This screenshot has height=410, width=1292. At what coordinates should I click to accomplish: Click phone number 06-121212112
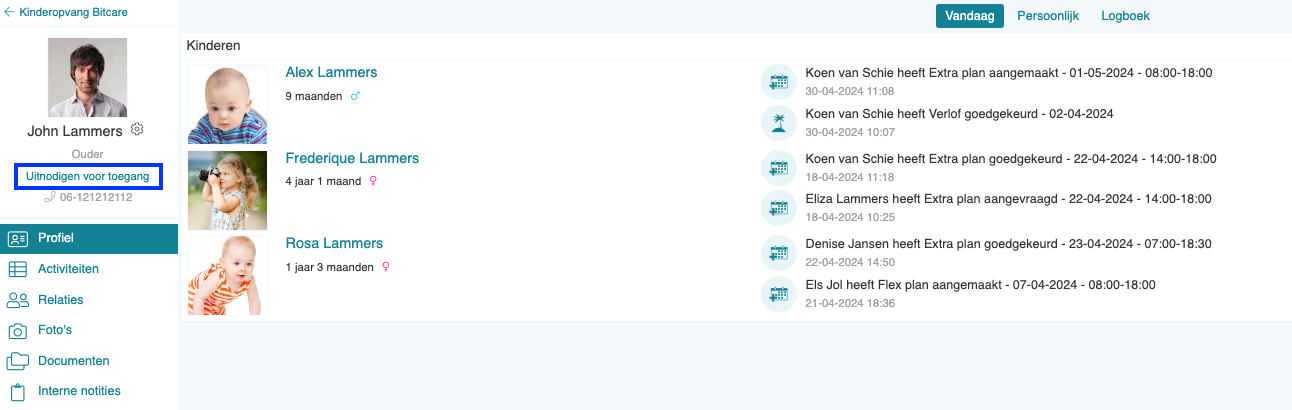coord(96,197)
